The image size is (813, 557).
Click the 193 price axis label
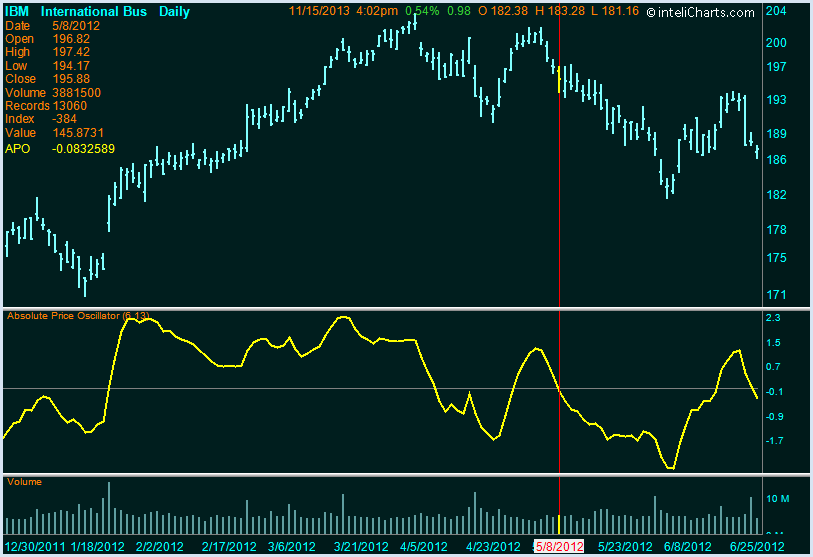[776, 100]
